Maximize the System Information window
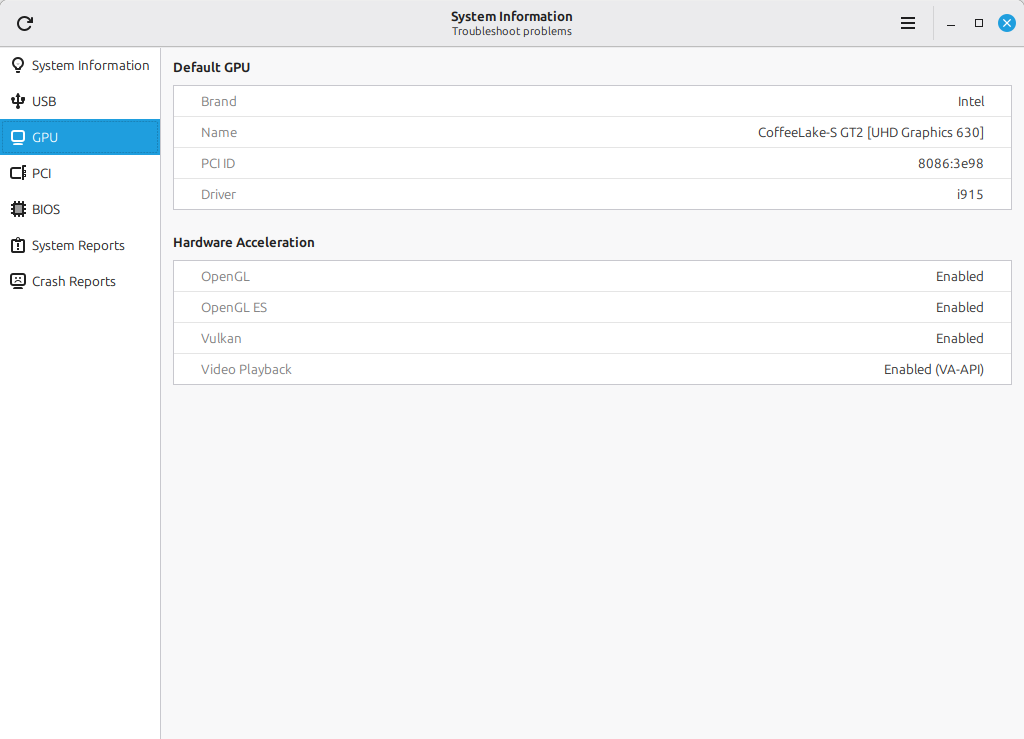Screen dimensions: 1024x739 point(979,23)
